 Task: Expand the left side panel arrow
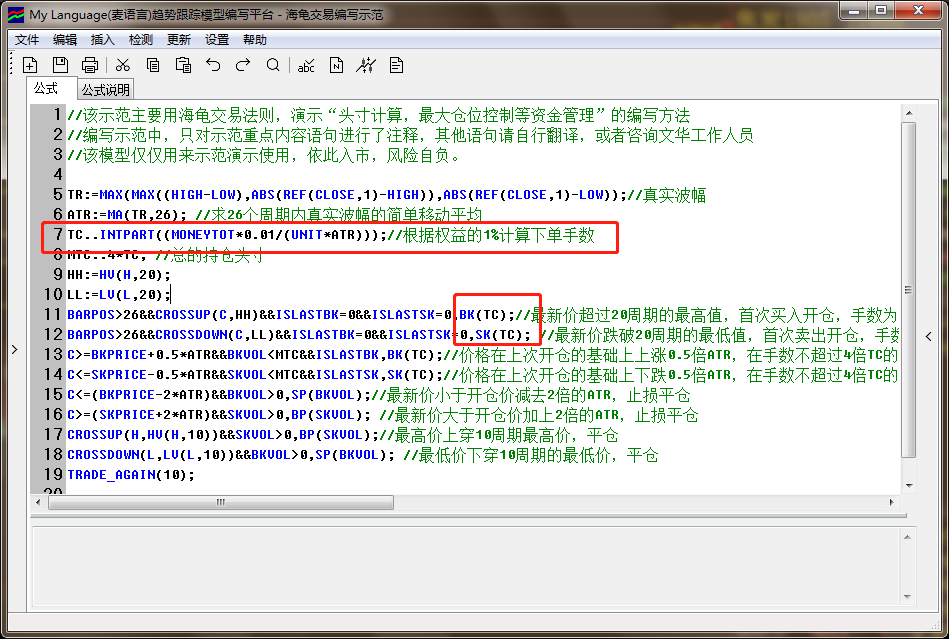pos(15,349)
